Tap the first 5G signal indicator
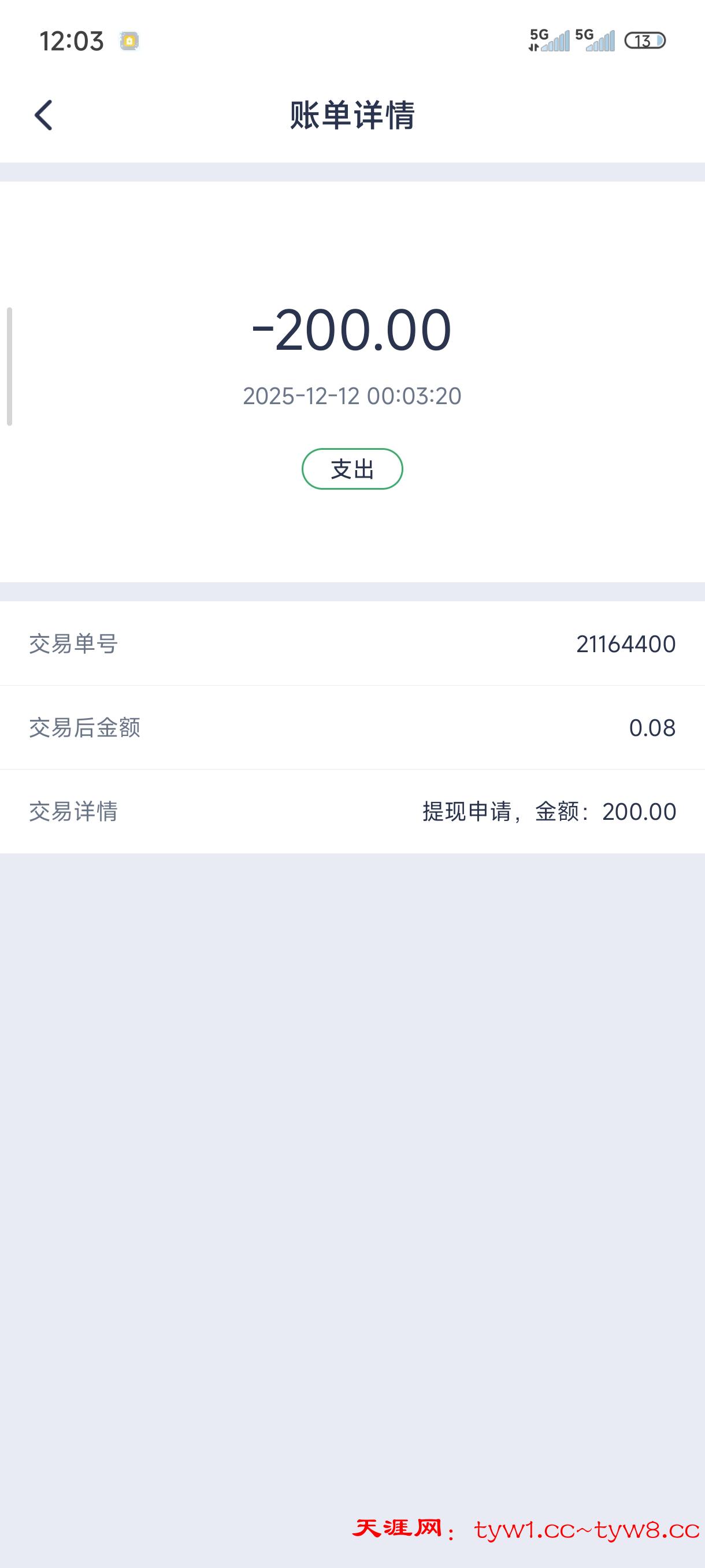 550,40
